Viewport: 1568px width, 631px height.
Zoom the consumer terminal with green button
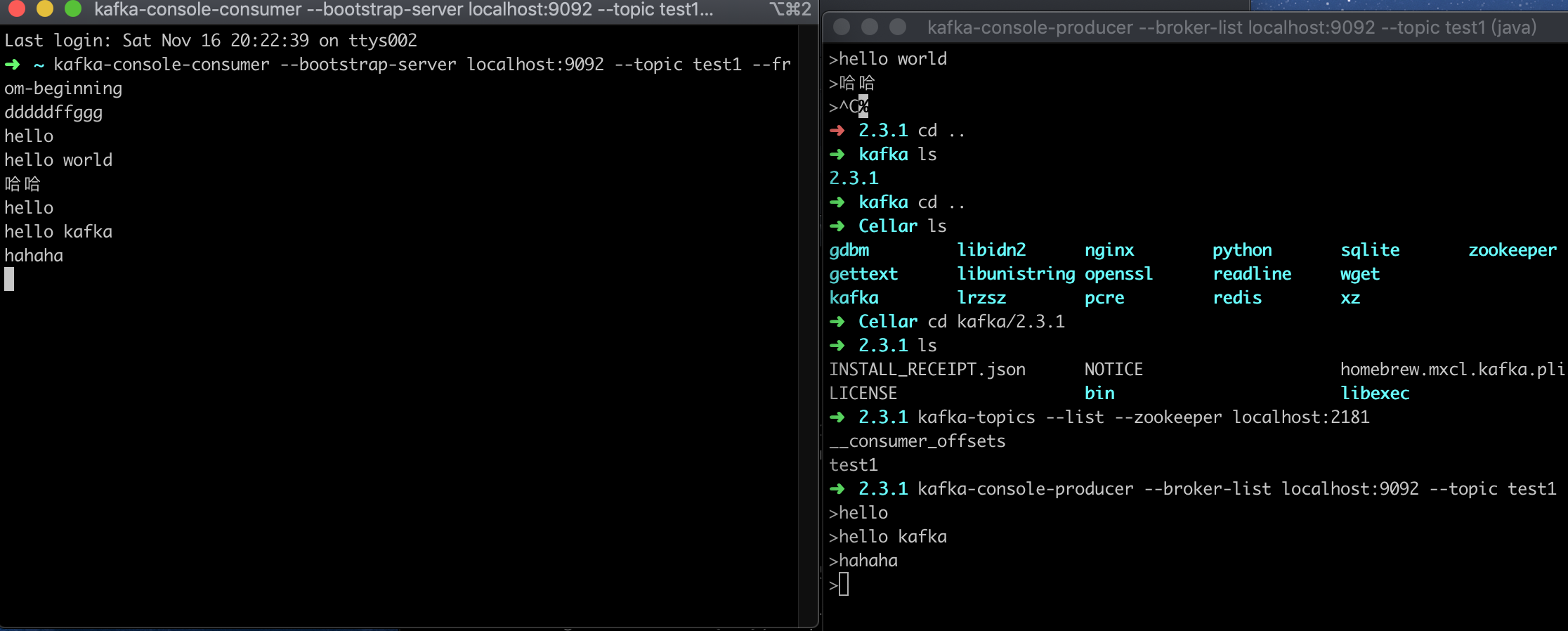pos(72,8)
